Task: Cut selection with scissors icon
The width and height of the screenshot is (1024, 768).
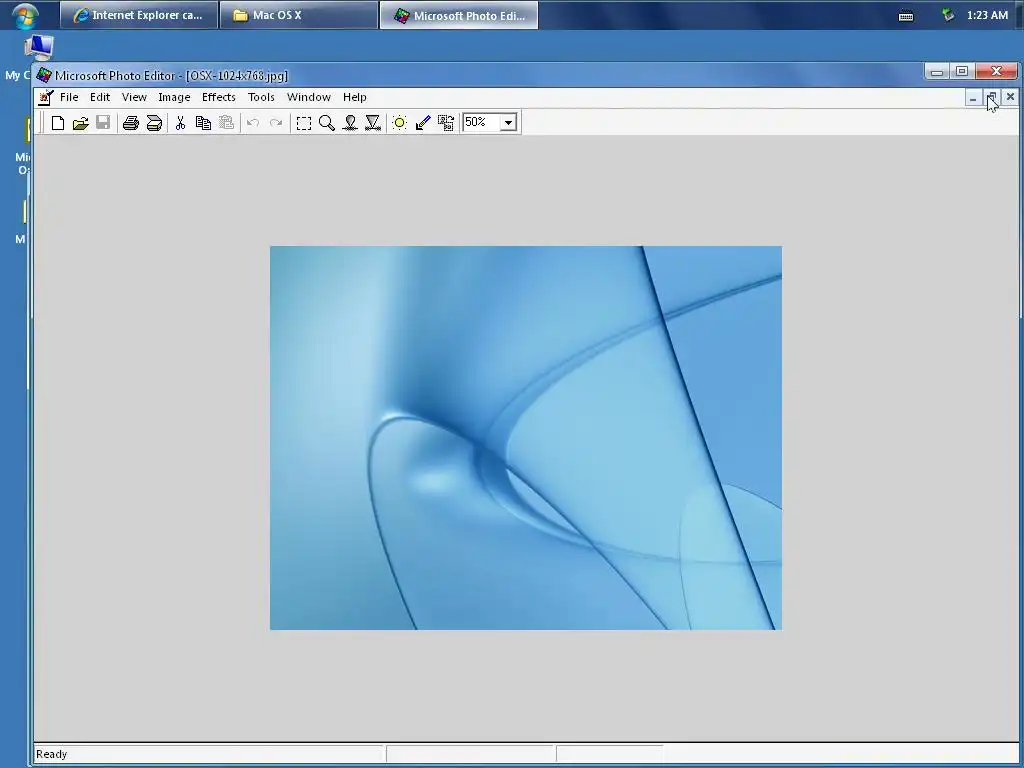Action: [x=180, y=123]
